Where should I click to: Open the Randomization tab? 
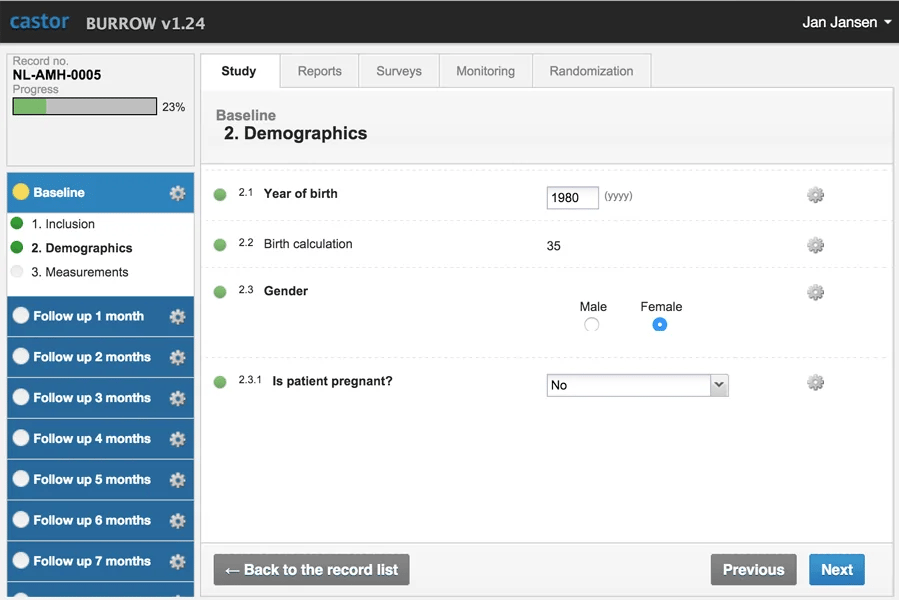click(591, 71)
